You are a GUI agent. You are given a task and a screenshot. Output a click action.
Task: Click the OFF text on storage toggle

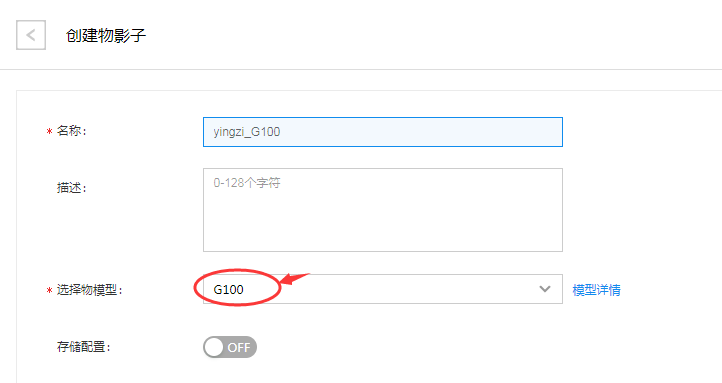(239, 348)
